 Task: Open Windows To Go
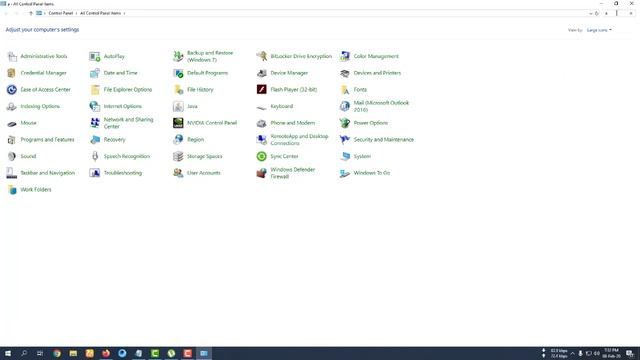[x=365, y=173]
